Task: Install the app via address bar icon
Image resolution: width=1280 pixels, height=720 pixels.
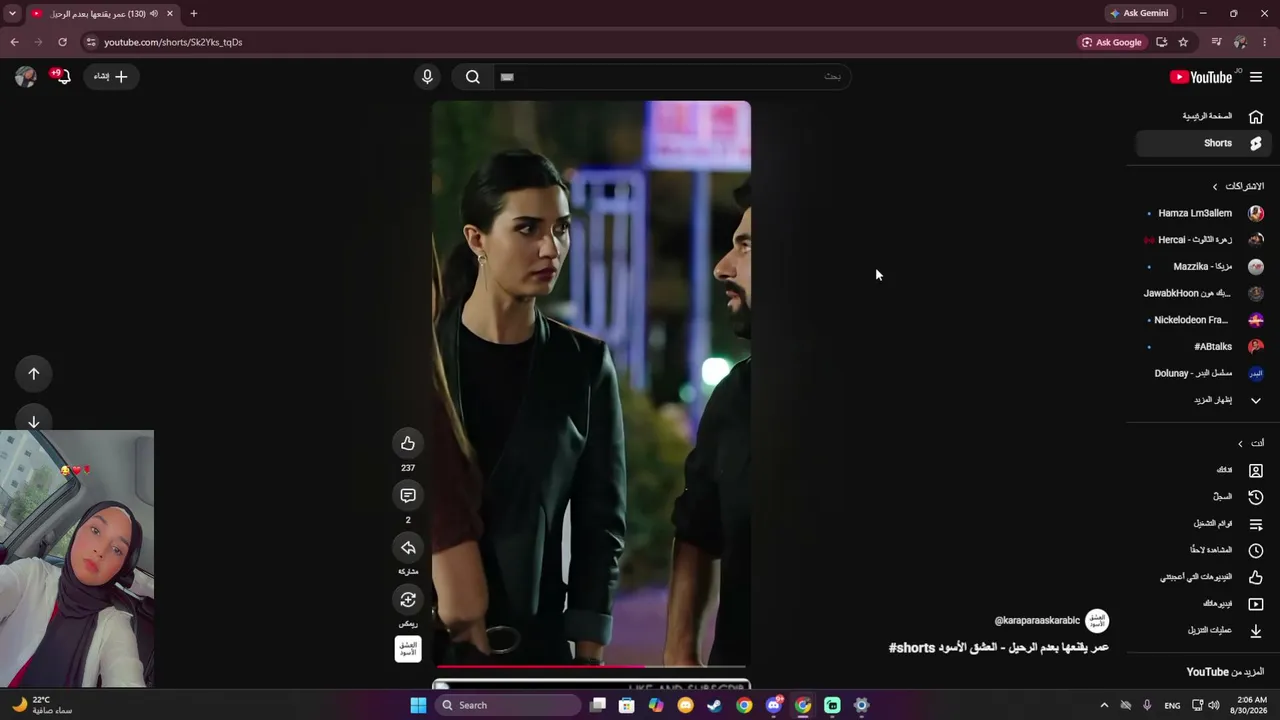Action: pyautogui.click(x=1161, y=42)
